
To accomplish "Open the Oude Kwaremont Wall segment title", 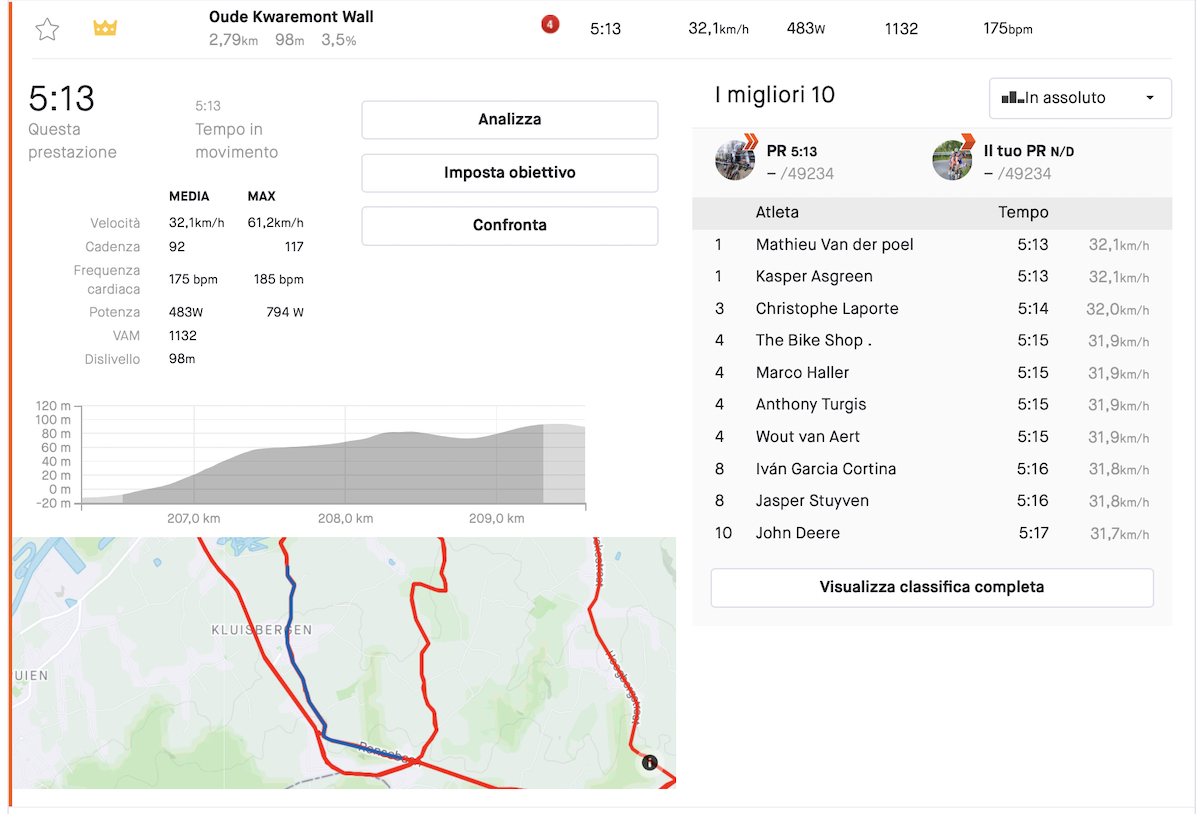I will click(291, 17).
